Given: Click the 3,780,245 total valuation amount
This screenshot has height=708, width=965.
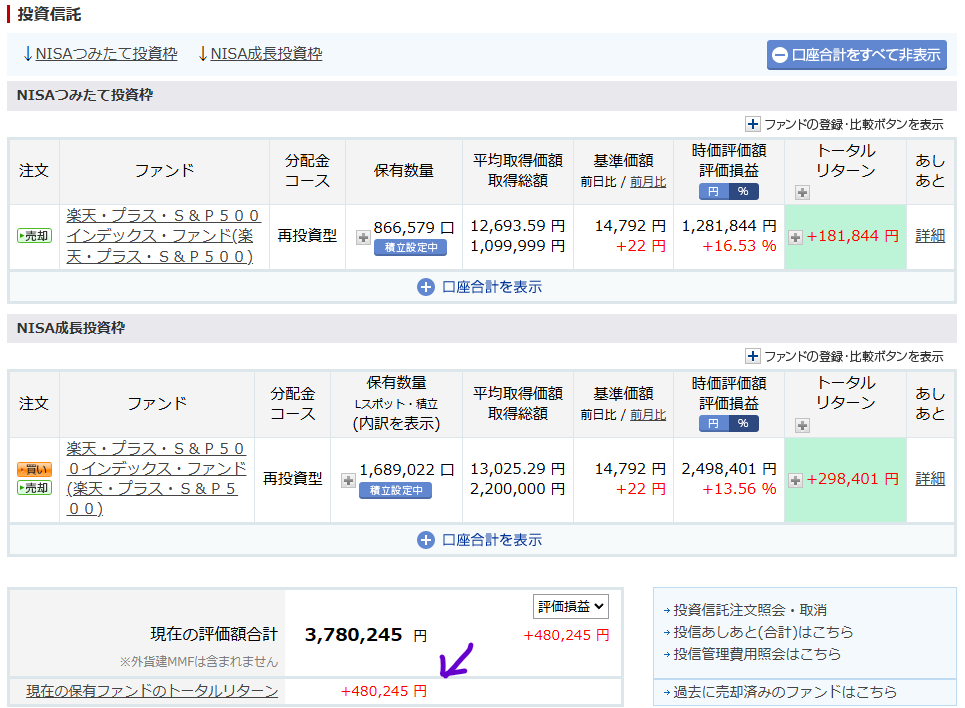Looking at the screenshot, I should [353, 635].
